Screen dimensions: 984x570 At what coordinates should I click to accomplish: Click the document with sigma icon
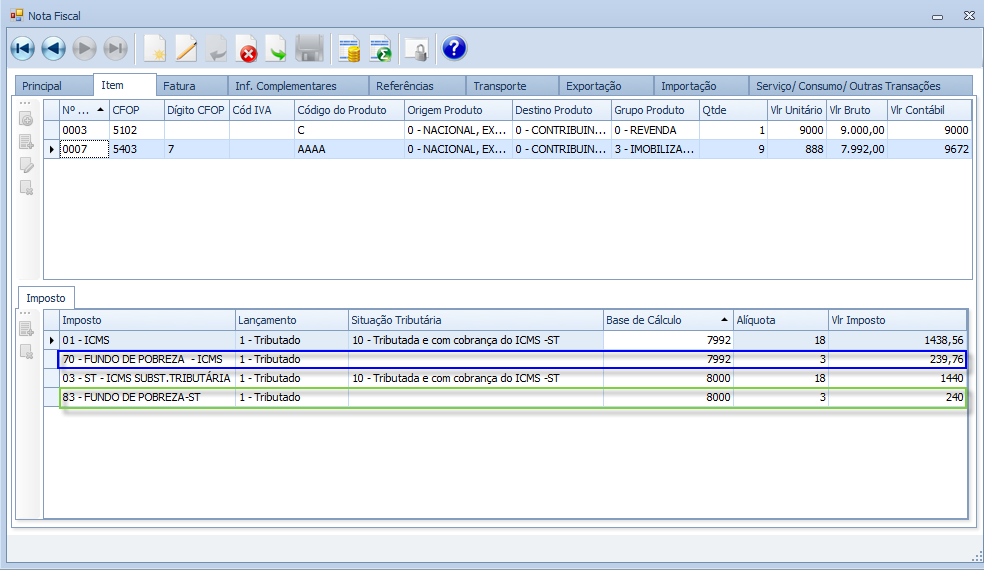(x=380, y=48)
